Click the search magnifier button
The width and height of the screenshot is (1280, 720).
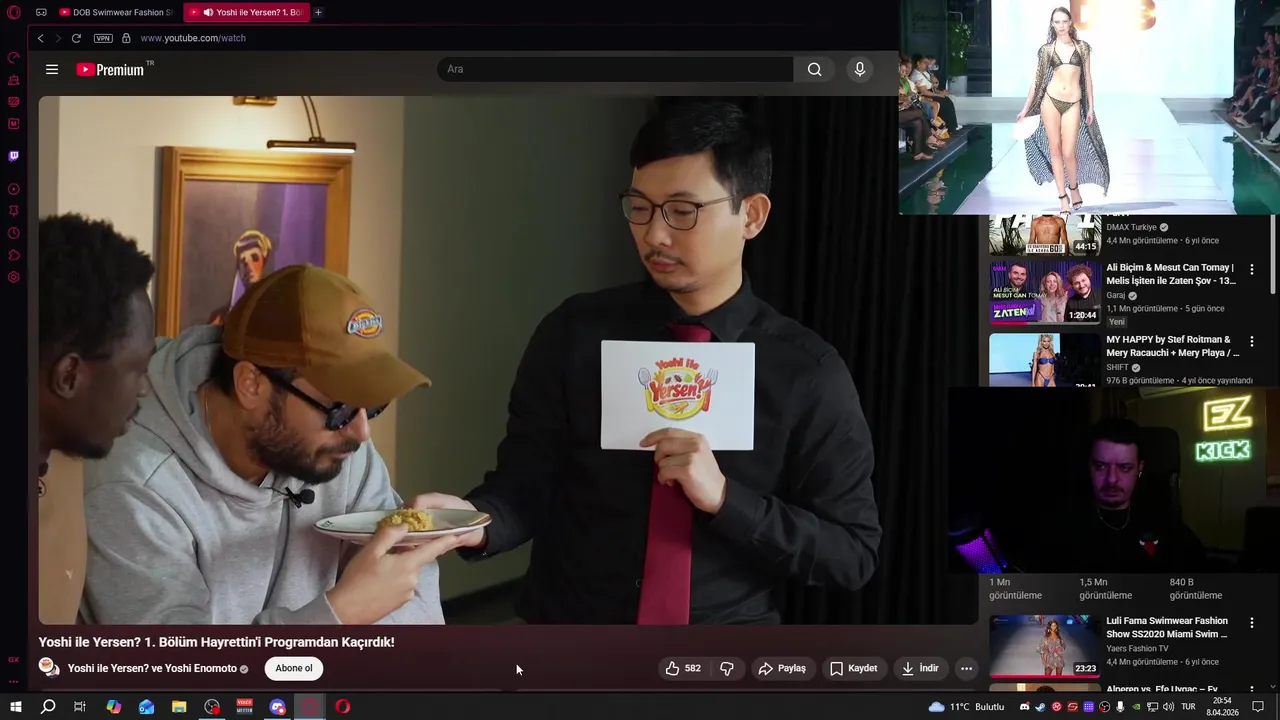(x=815, y=69)
